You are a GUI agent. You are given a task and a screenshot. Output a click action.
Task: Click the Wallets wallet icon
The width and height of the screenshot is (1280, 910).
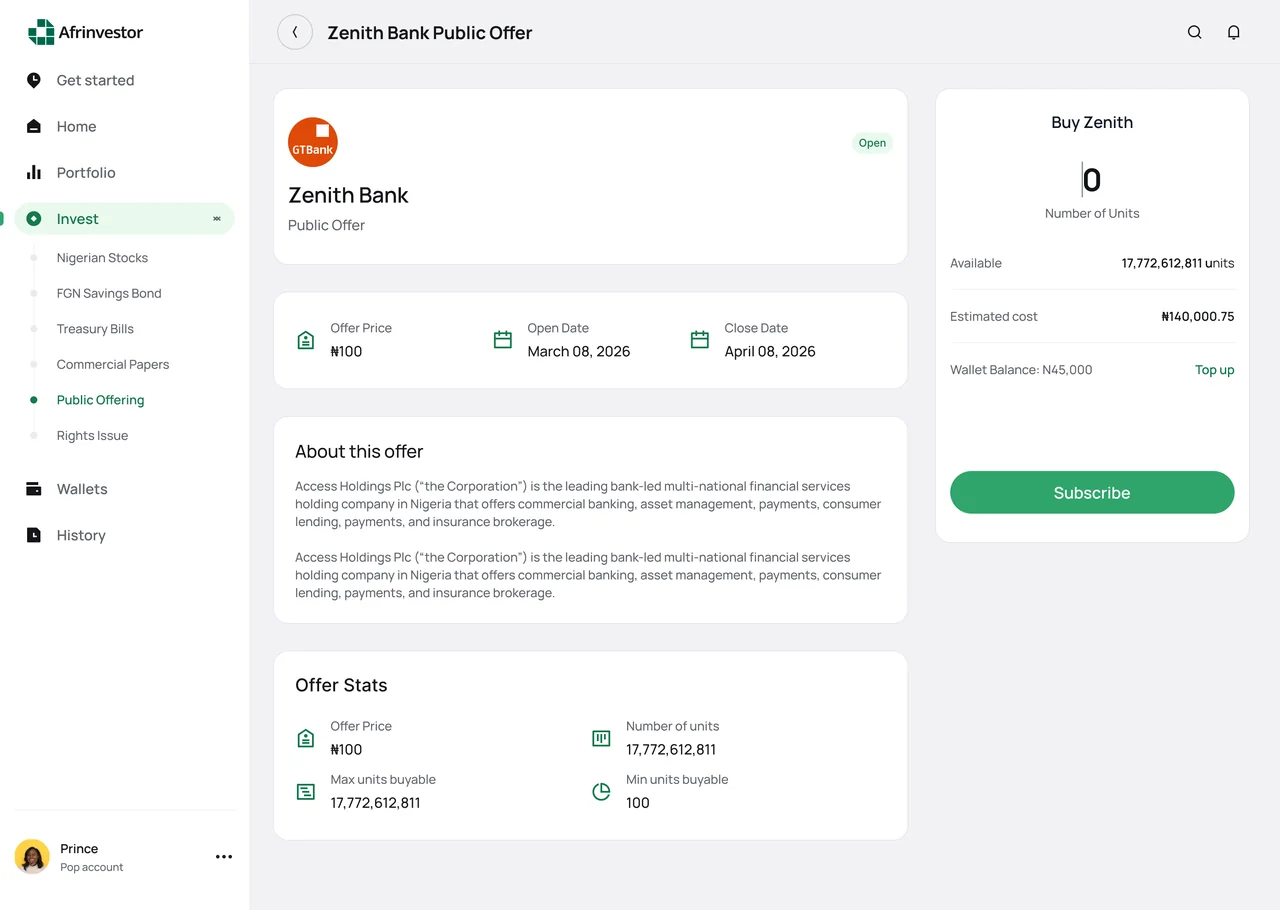click(34, 489)
